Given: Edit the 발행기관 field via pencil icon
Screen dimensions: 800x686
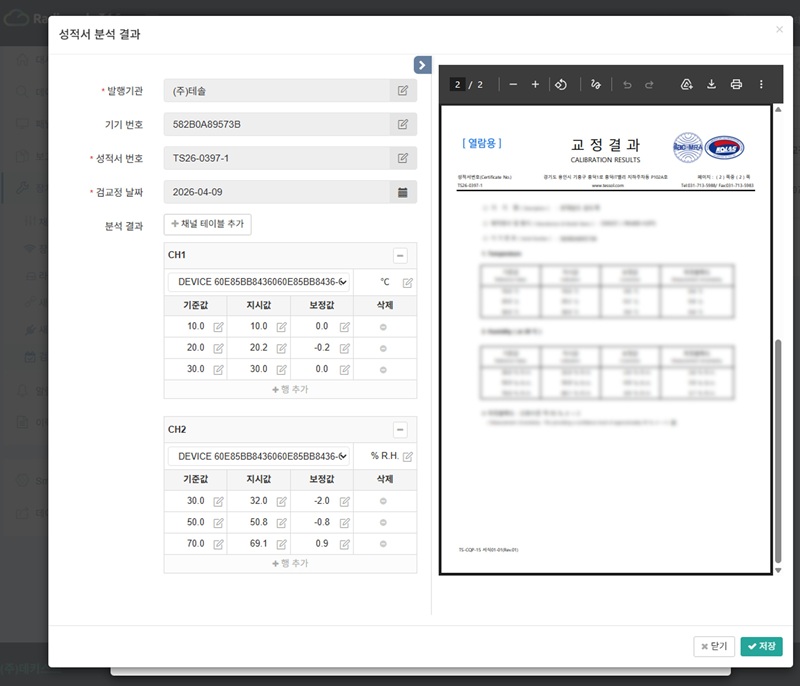Looking at the screenshot, I should click(x=403, y=91).
